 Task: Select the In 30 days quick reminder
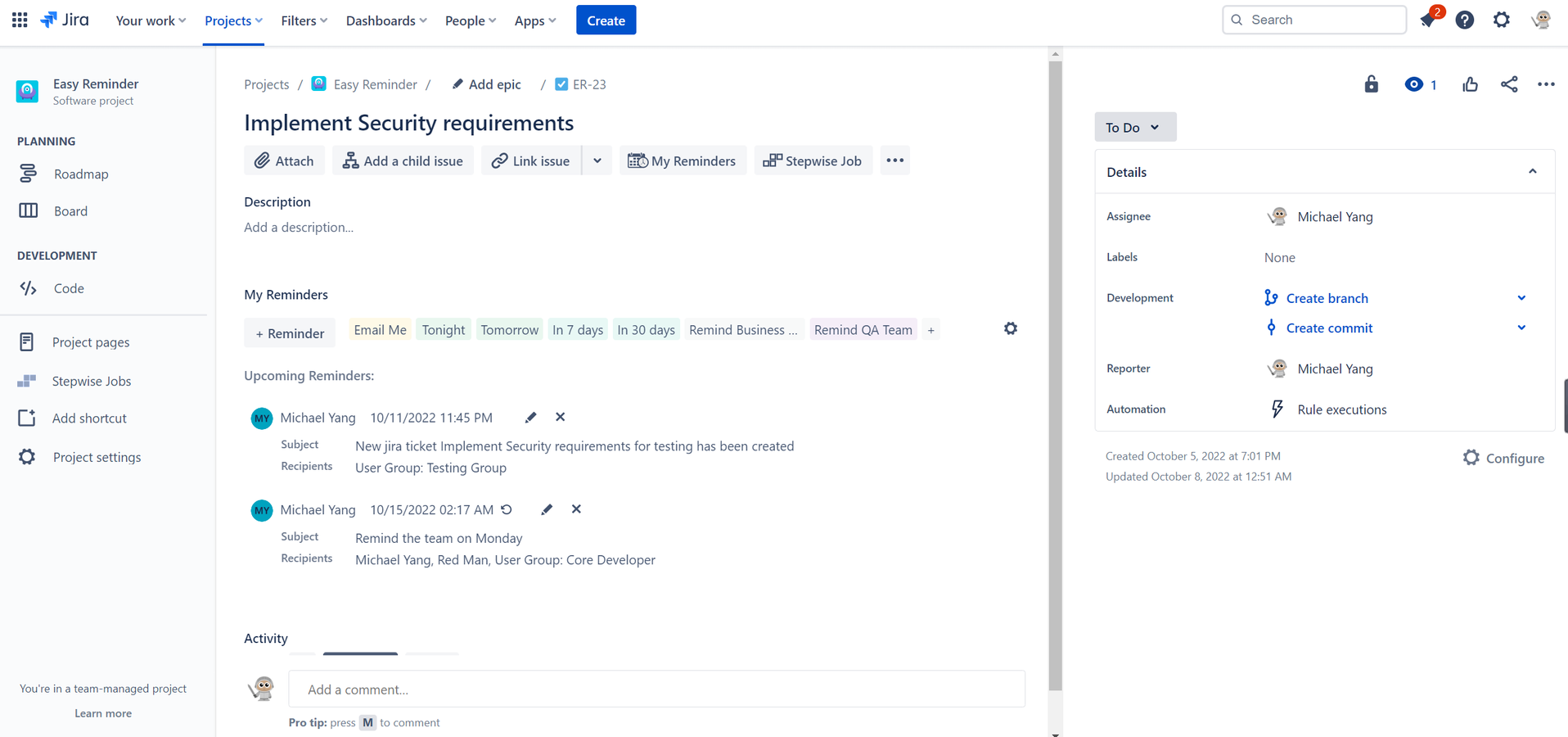pyautogui.click(x=647, y=330)
